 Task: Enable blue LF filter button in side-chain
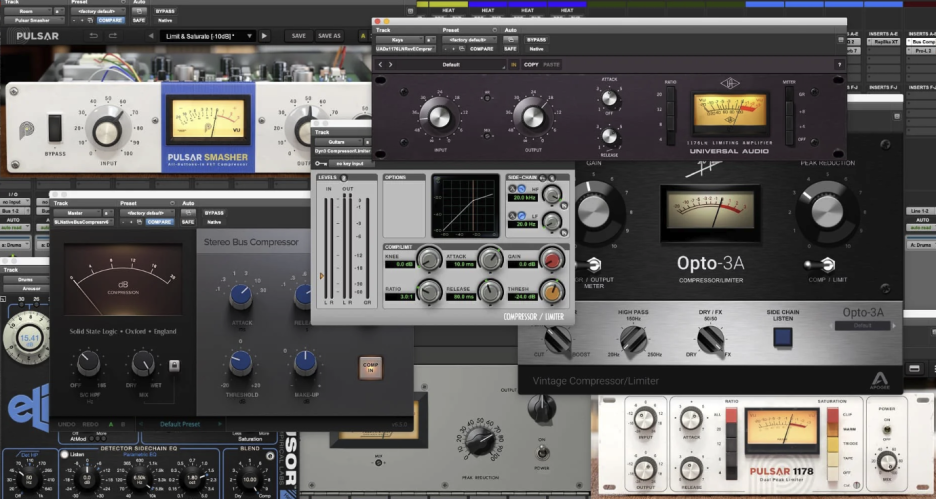[x=521, y=215]
